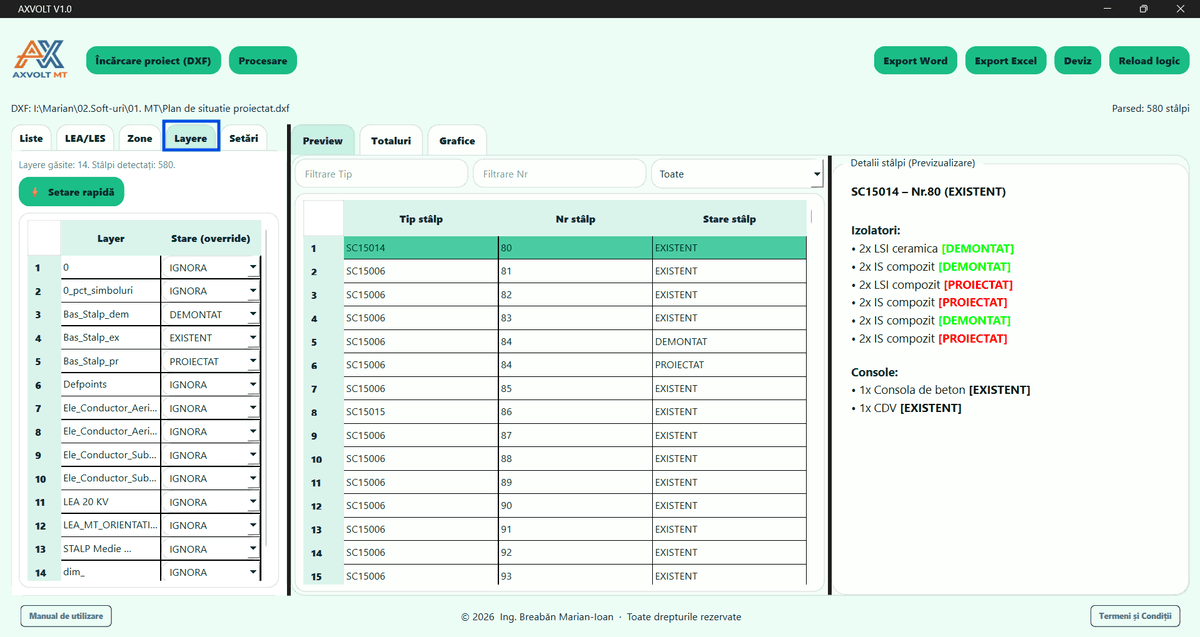The image size is (1200, 637).
Task: Select preview table row header 10
Action: click(323, 459)
